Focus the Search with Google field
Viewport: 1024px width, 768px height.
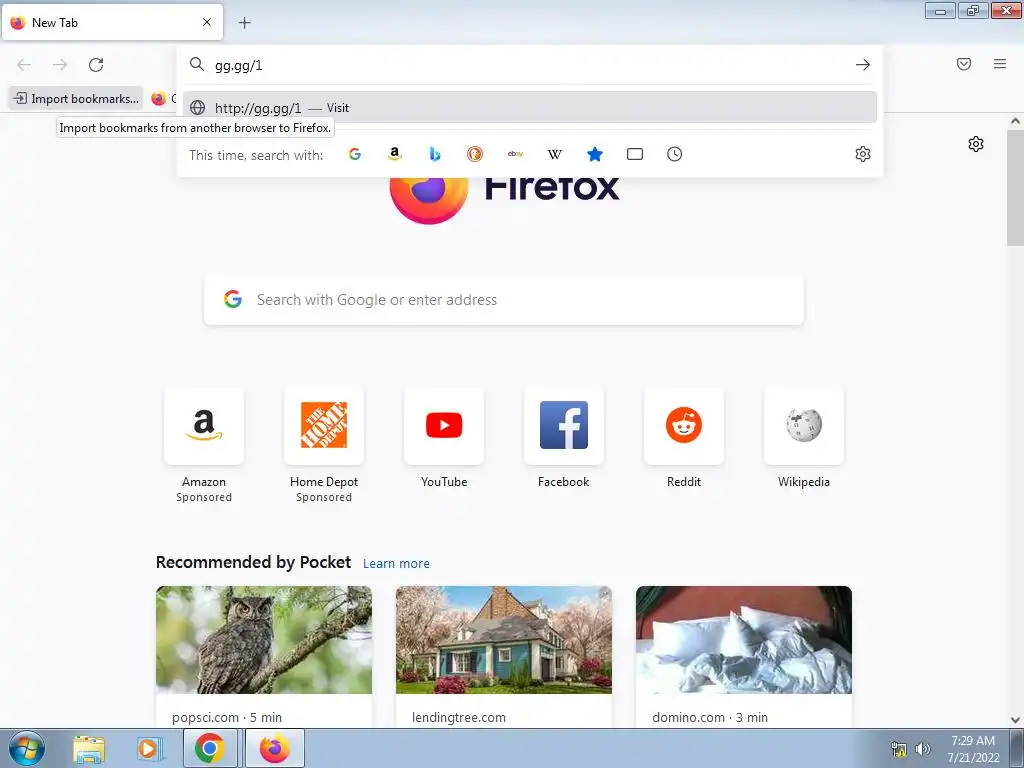tap(504, 300)
